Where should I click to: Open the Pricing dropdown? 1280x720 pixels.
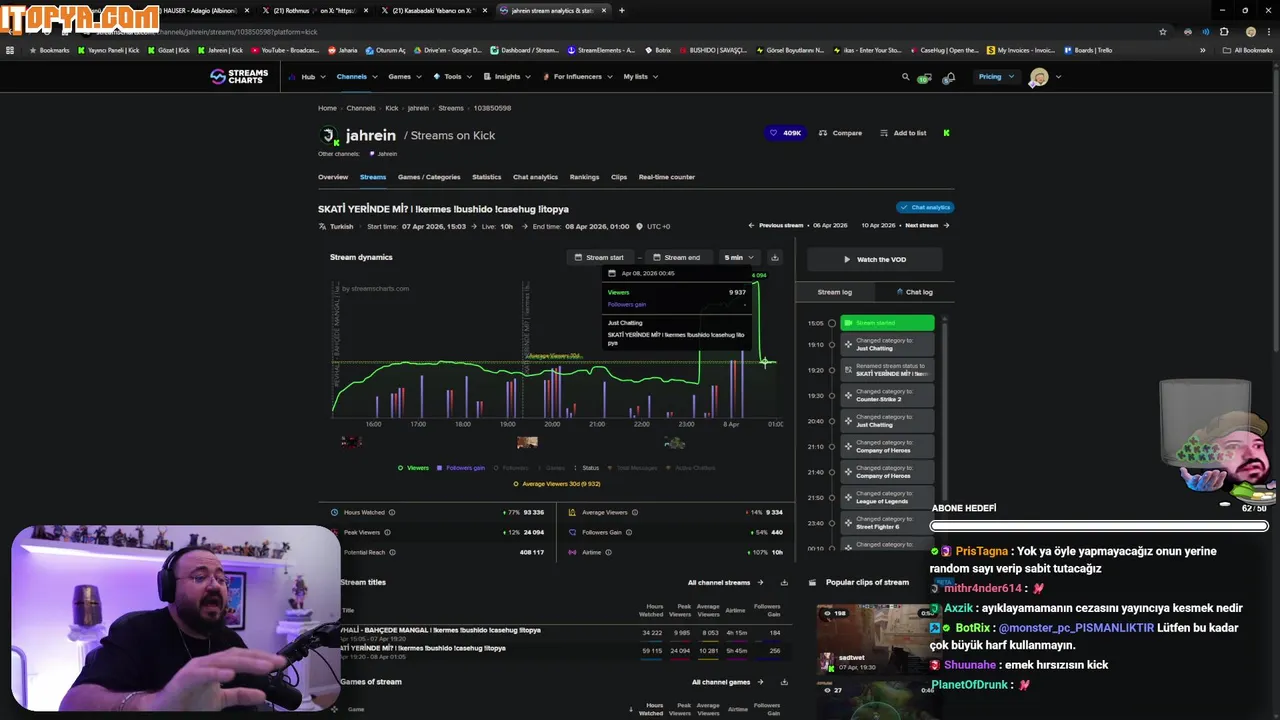[996, 77]
